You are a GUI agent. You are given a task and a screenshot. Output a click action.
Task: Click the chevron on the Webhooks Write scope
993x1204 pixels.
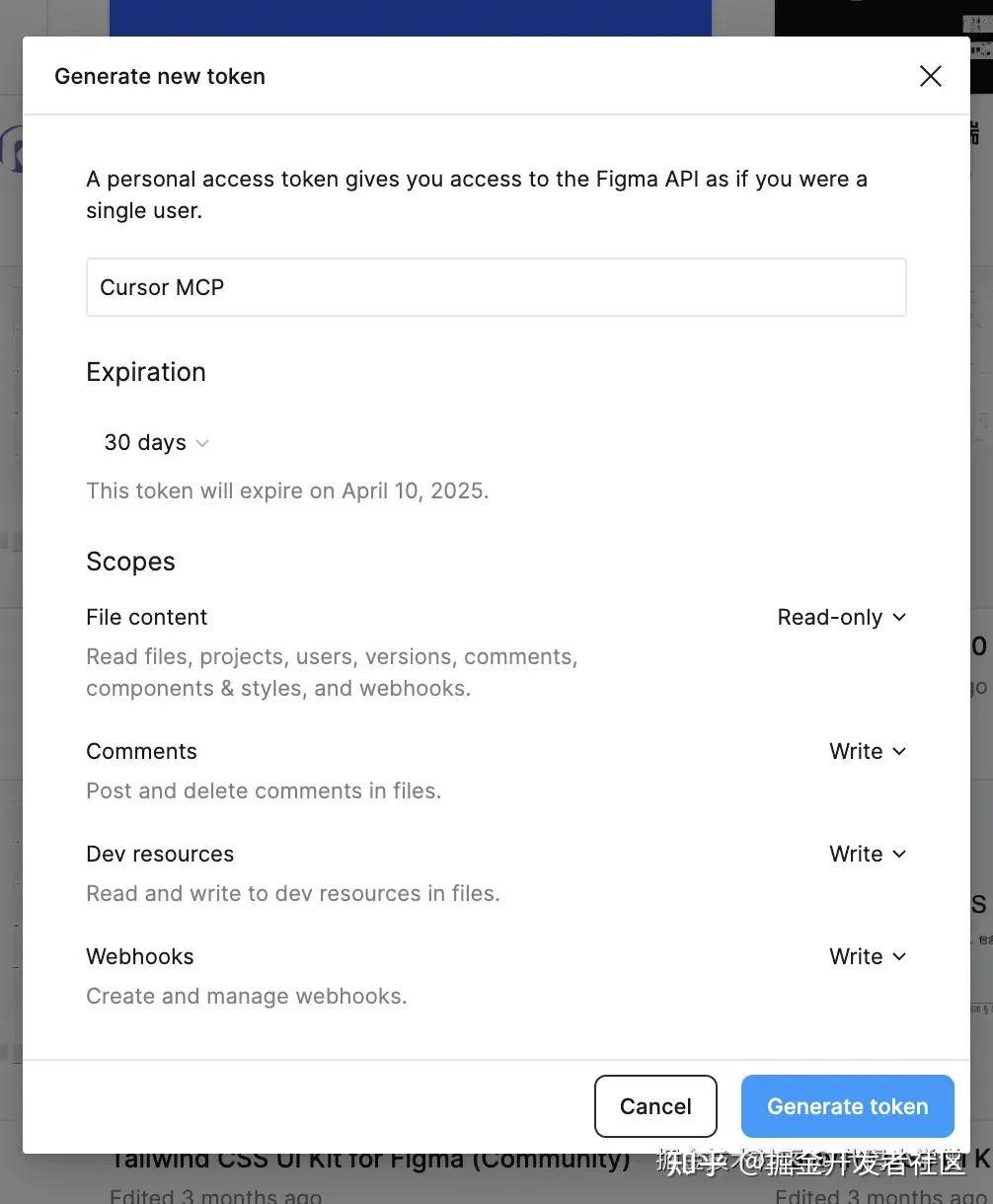click(898, 956)
